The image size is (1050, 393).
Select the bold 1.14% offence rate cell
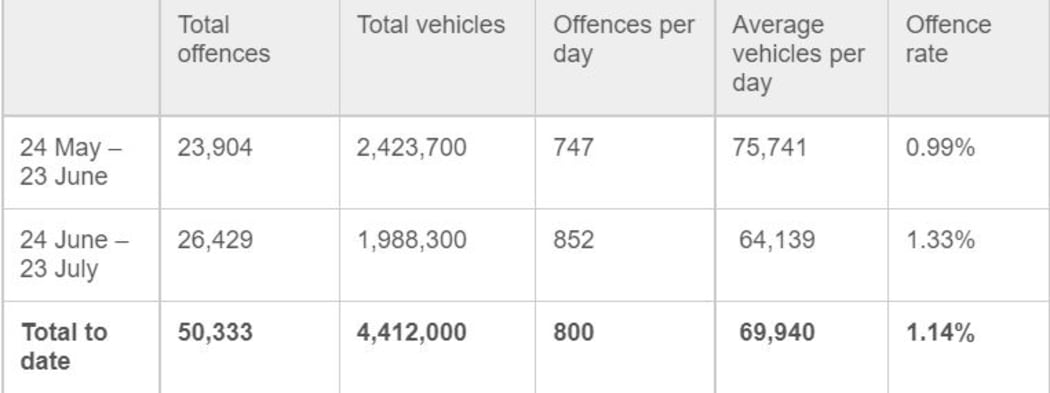940,332
